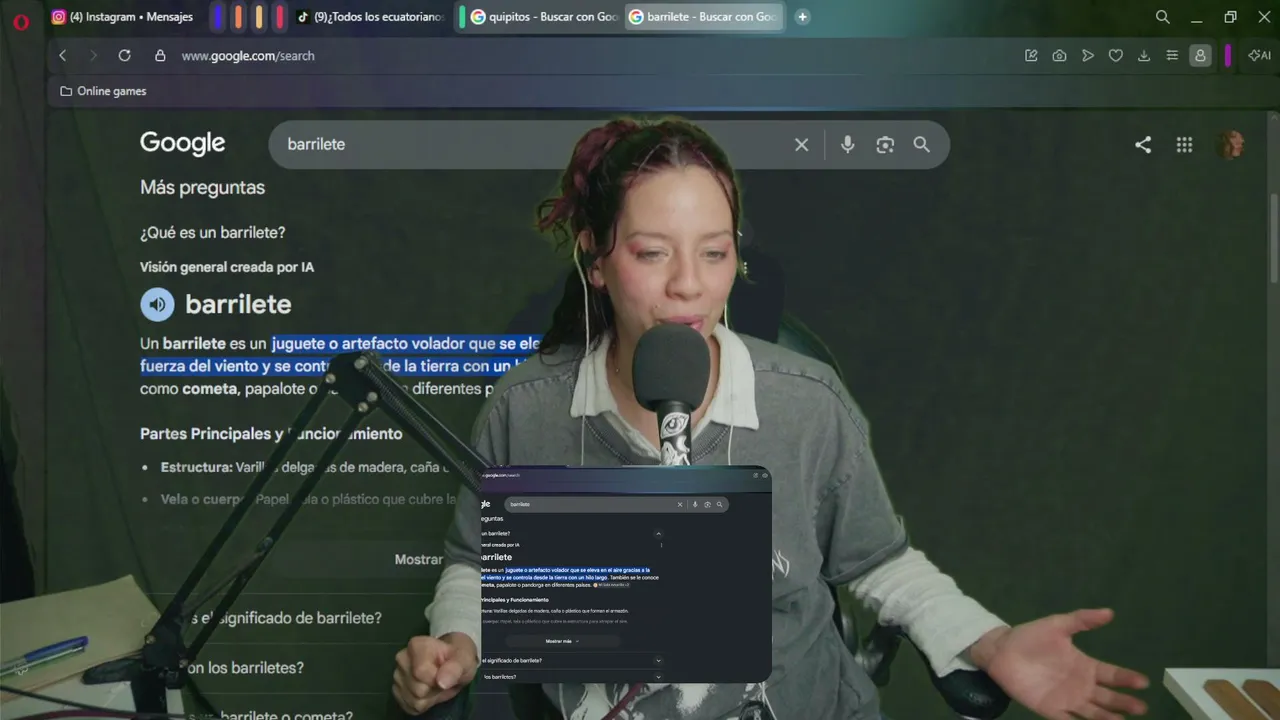Open the page edit/annotate tool icon

pos(1031,56)
